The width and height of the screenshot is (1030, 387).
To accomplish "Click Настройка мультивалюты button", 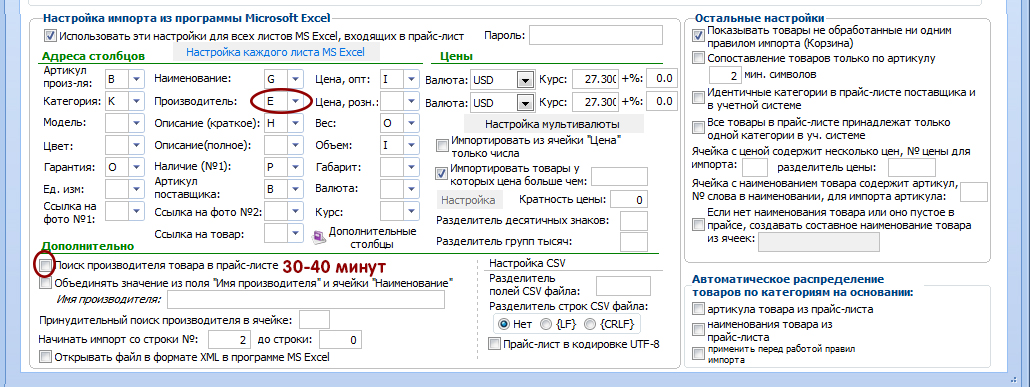I will tap(554, 124).
